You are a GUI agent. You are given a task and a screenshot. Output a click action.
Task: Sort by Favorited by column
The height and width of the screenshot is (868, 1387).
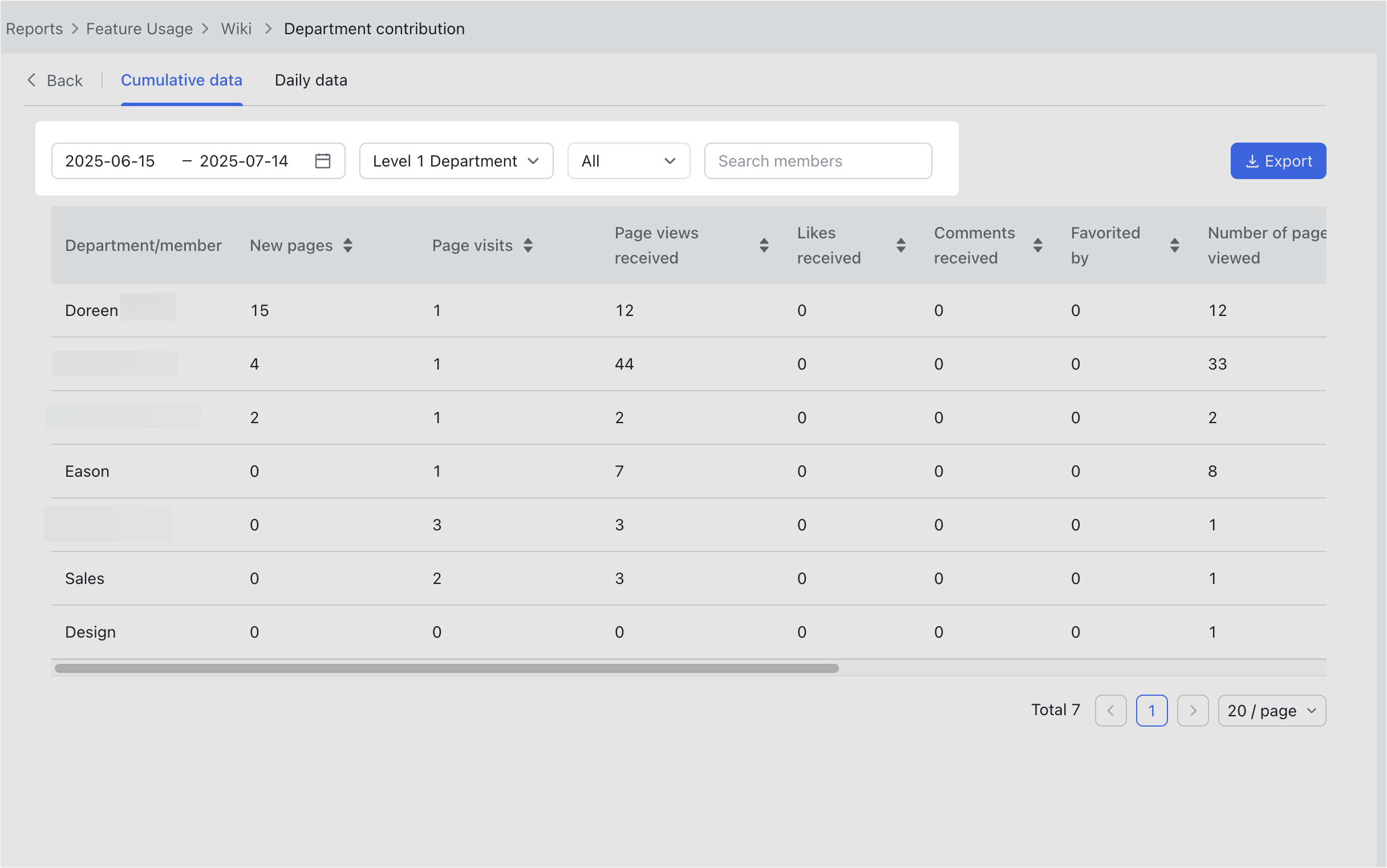(x=1175, y=245)
